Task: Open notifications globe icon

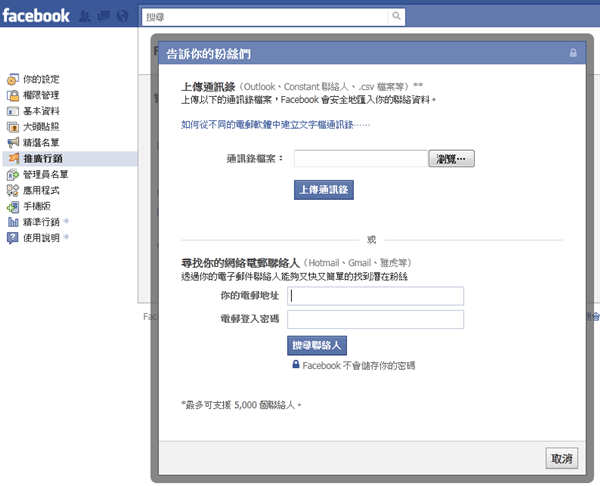Action: point(122,16)
